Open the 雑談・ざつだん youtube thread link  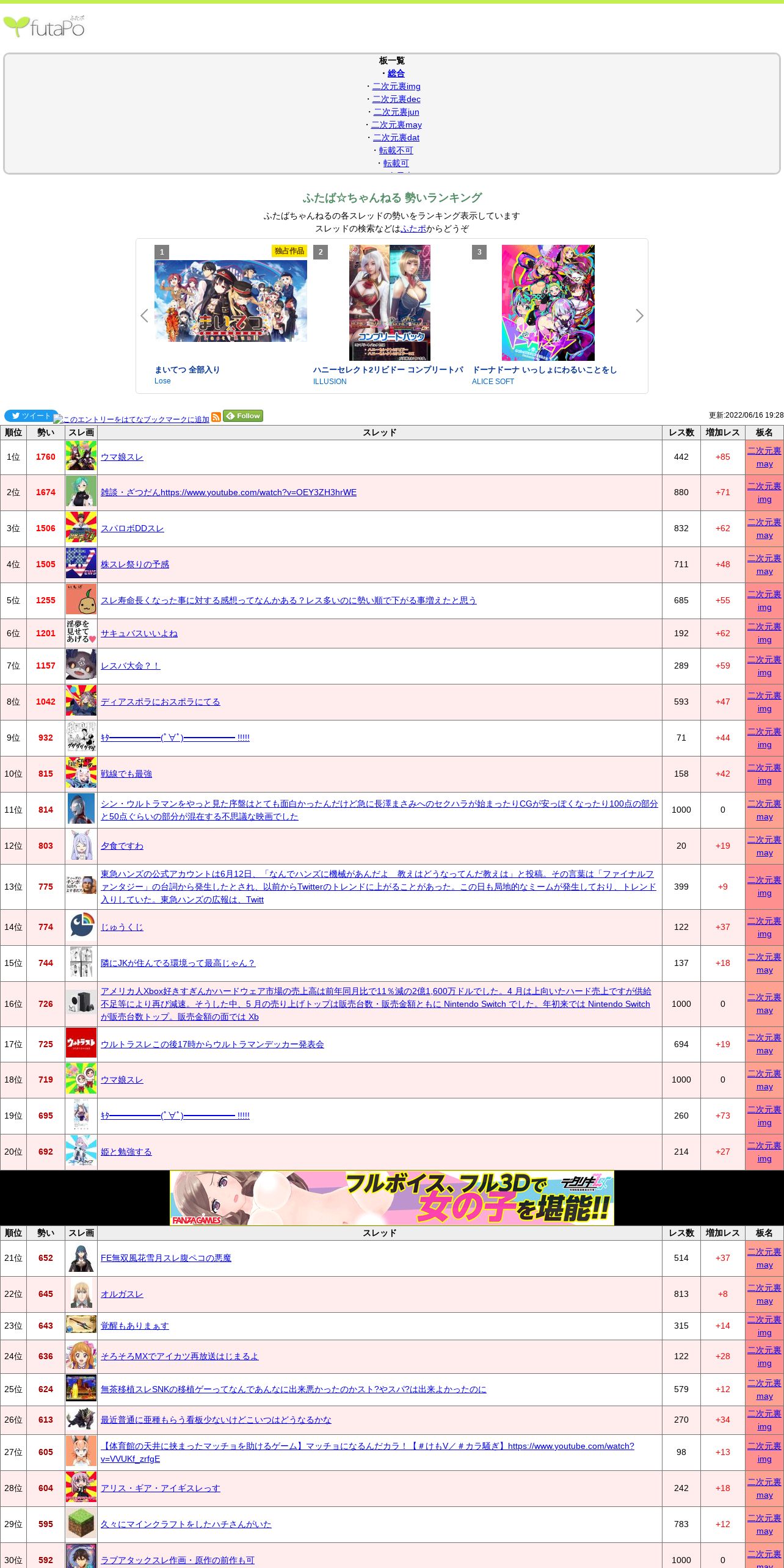tap(228, 492)
